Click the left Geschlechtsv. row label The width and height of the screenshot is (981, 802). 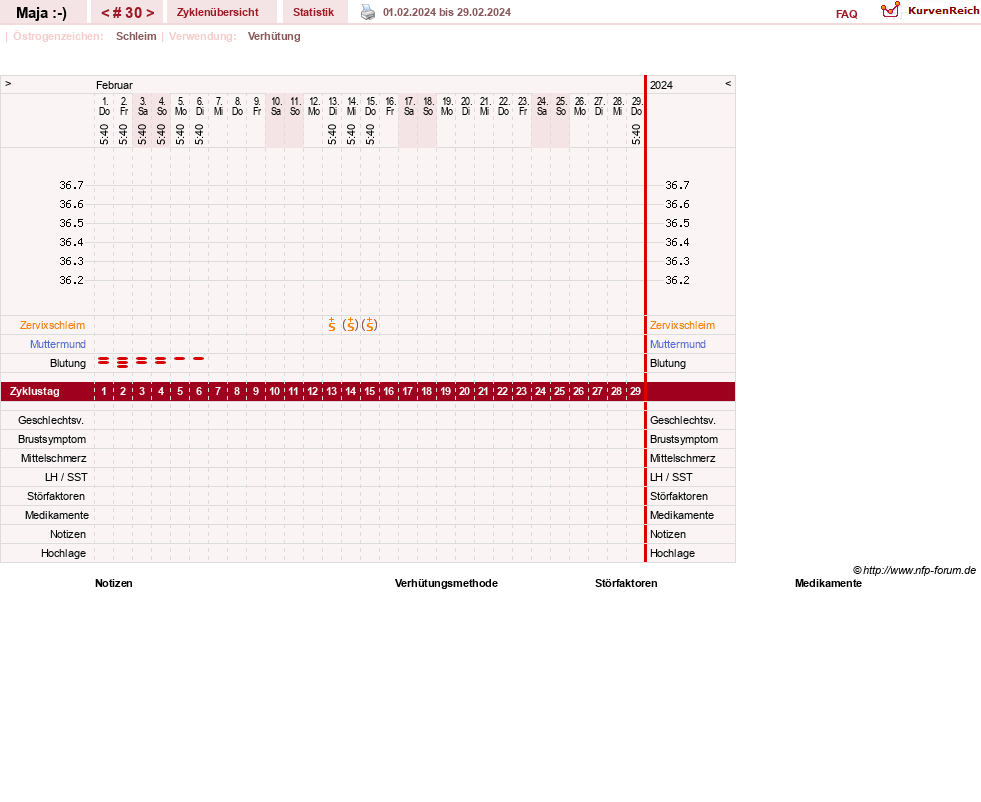(51, 420)
